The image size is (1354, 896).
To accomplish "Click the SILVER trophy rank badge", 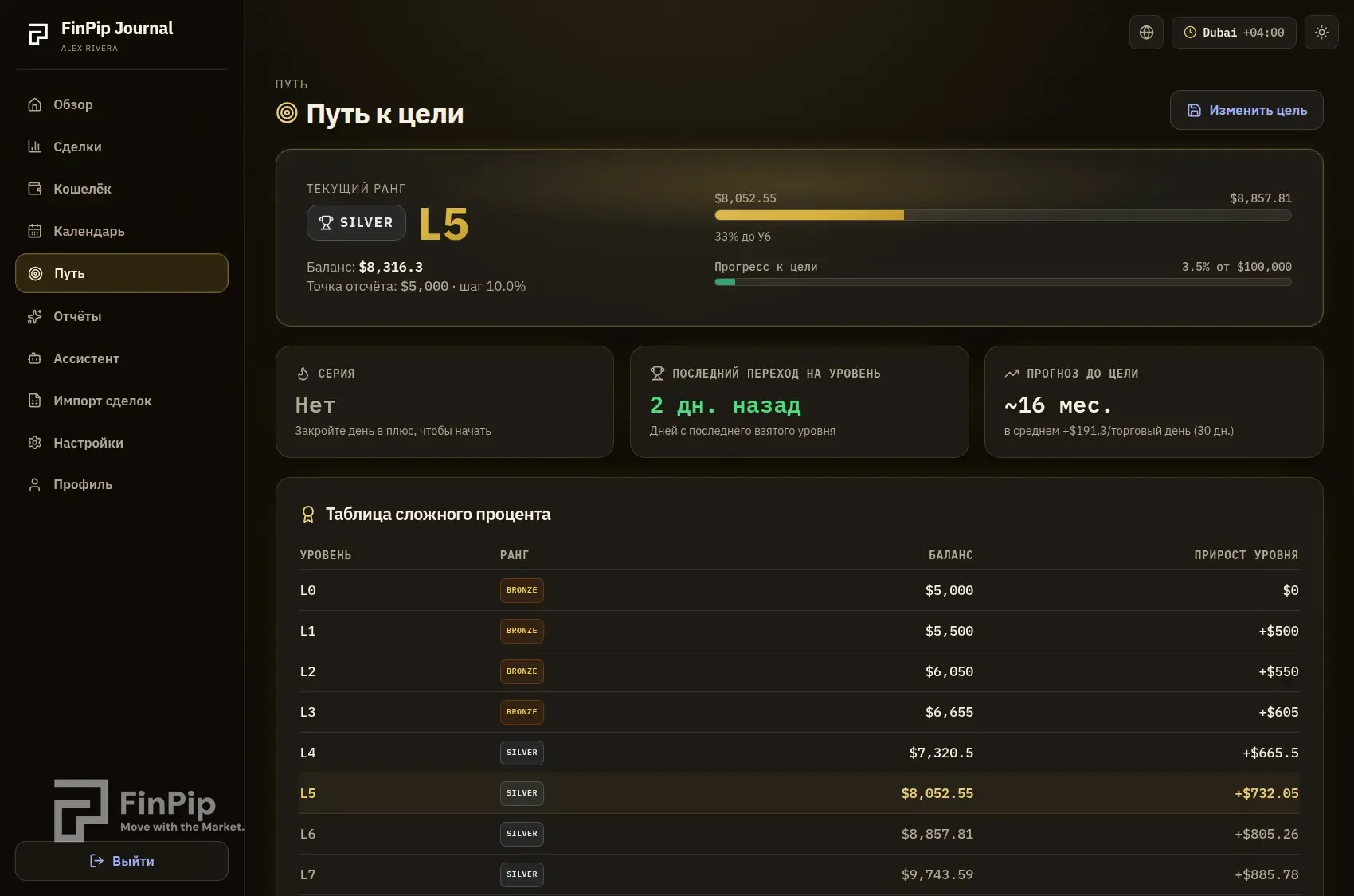I will point(356,222).
